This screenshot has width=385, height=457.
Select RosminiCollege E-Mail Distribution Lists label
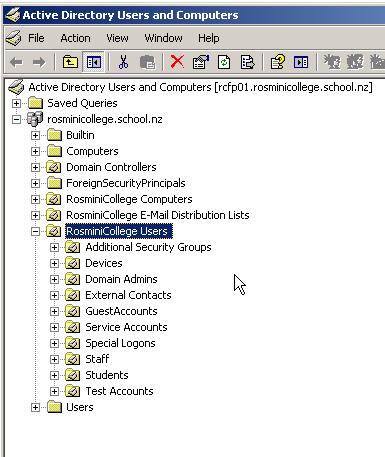pyautogui.click(x=158, y=215)
